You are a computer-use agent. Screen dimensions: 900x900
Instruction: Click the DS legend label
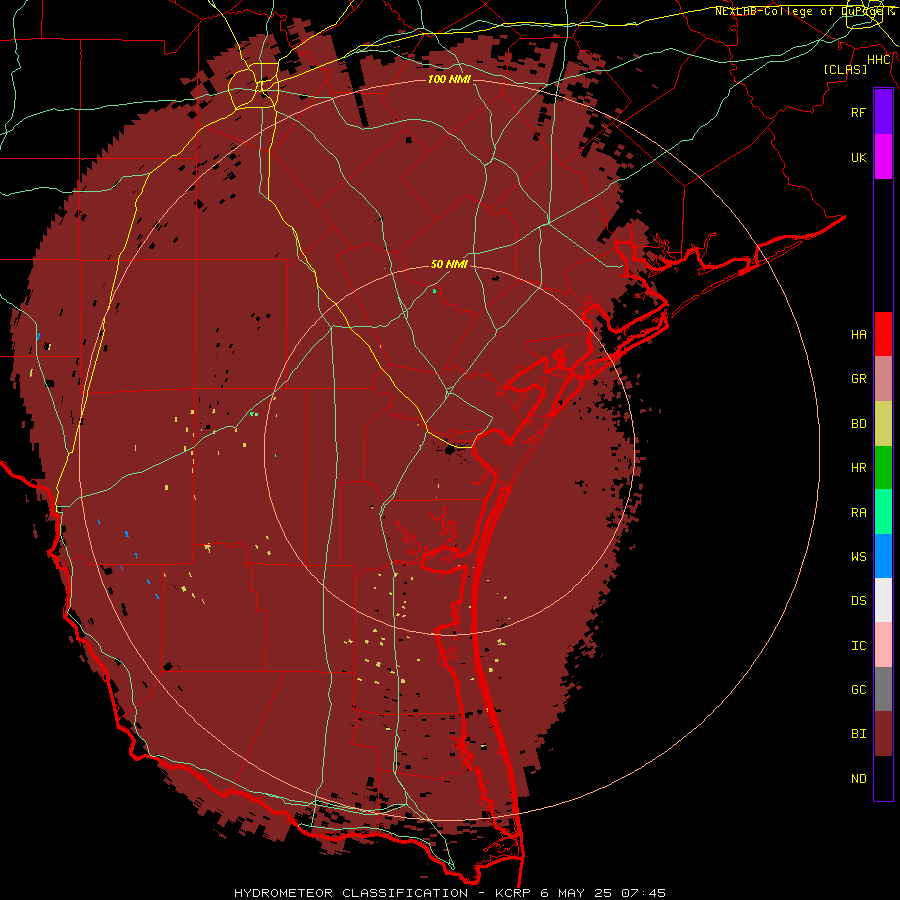(x=859, y=601)
